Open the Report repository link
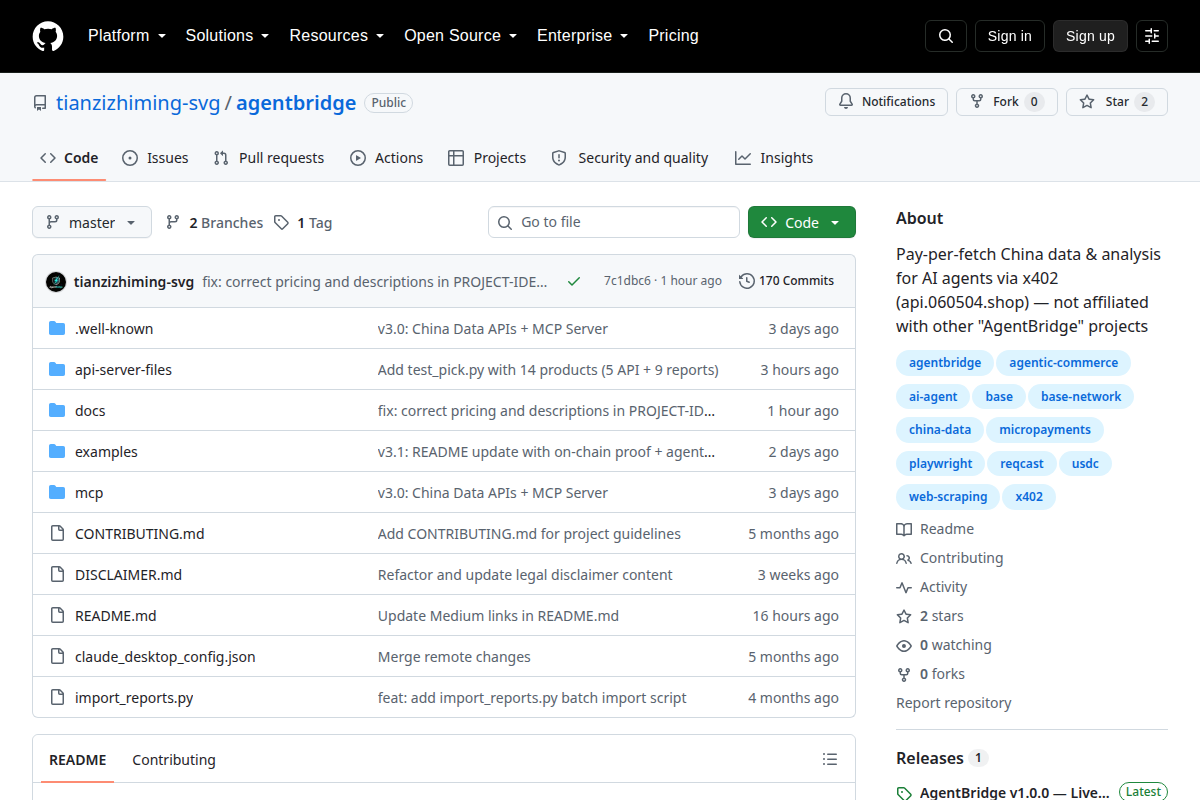The height and width of the screenshot is (800, 1200). click(x=954, y=703)
